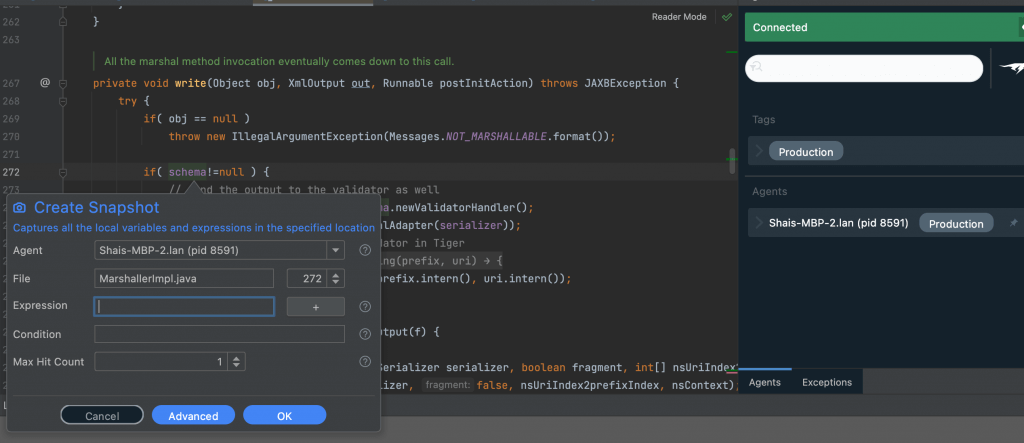This screenshot has height=443, width=1024.
Task: Switch to the Agents tab
Action: coord(765,382)
